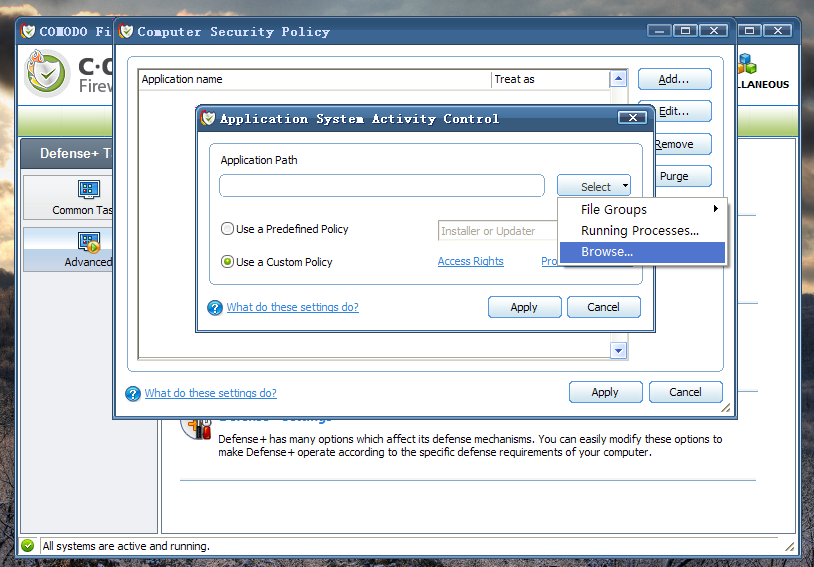Cancel the Computer Security Policy window
The height and width of the screenshot is (567, 814).
click(x=685, y=392)
